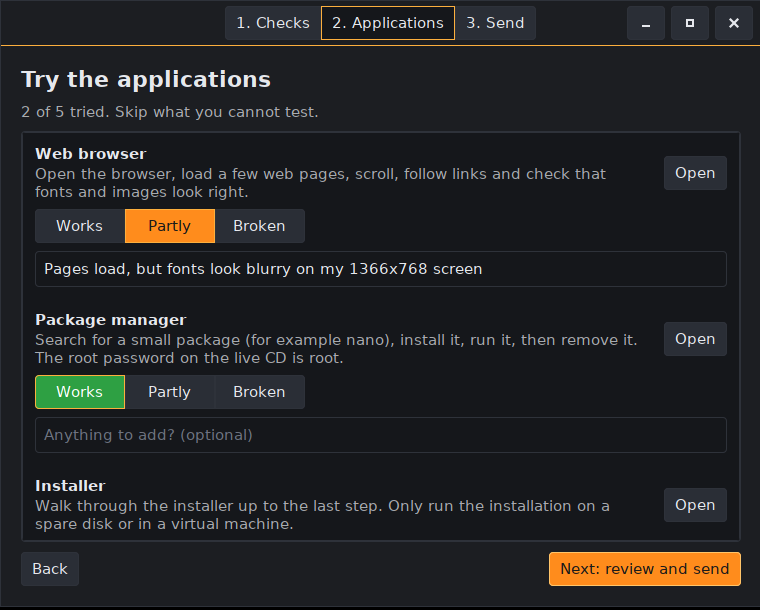Open the Package manager application
760x610 pixels.
coord(695,339)
